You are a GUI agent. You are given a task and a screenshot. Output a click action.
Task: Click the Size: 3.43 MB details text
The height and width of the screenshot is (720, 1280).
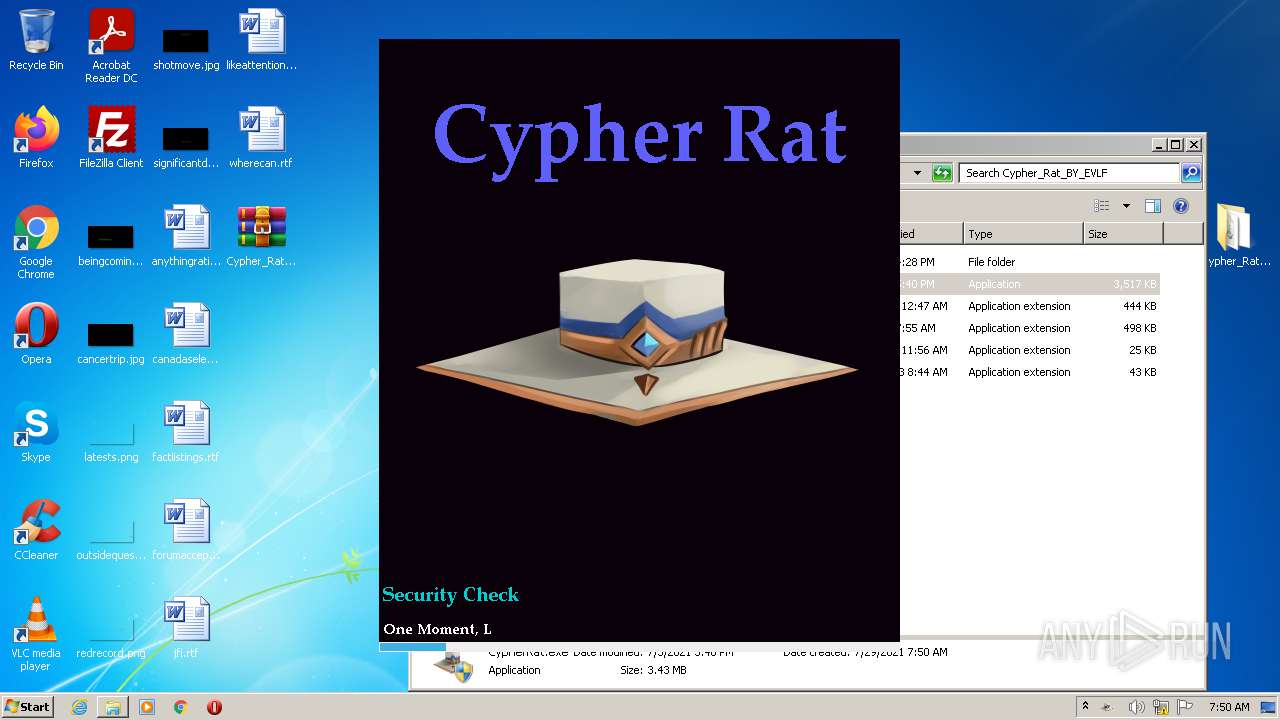tap(653, 670)
